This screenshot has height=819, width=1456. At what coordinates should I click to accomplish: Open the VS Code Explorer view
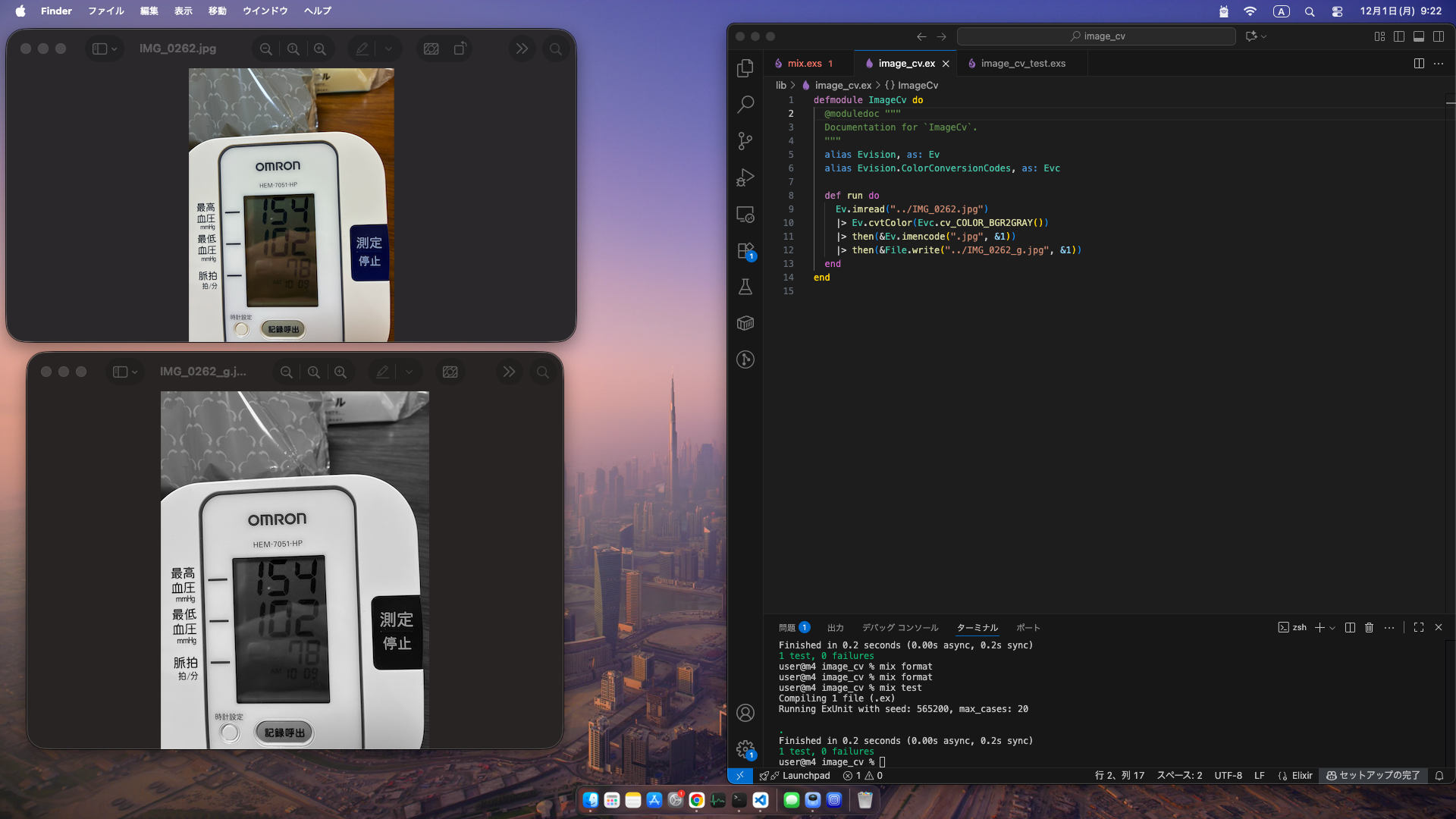click(745, 68)
